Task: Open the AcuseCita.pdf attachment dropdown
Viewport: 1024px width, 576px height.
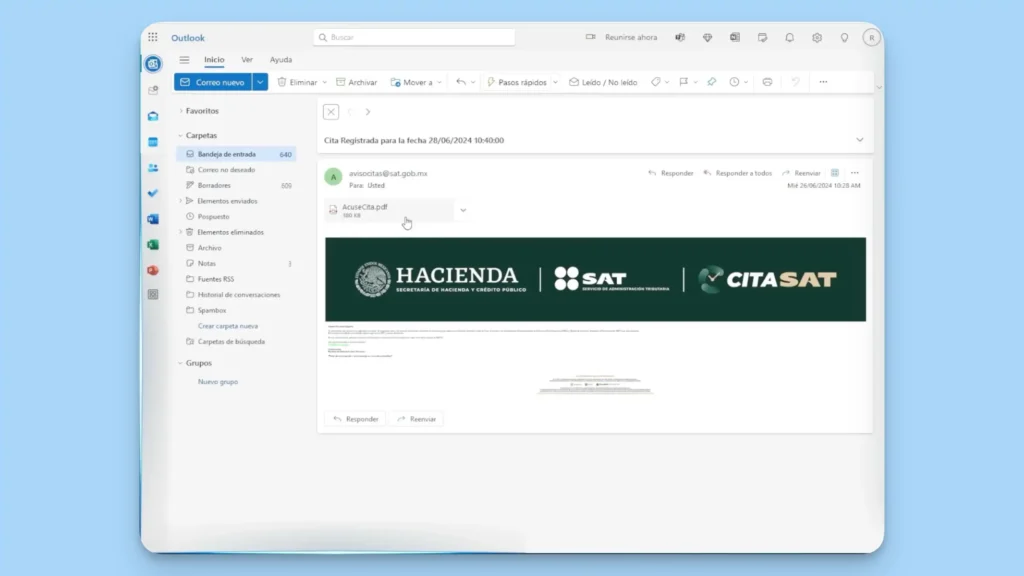Action: click(x=463, y=210)
